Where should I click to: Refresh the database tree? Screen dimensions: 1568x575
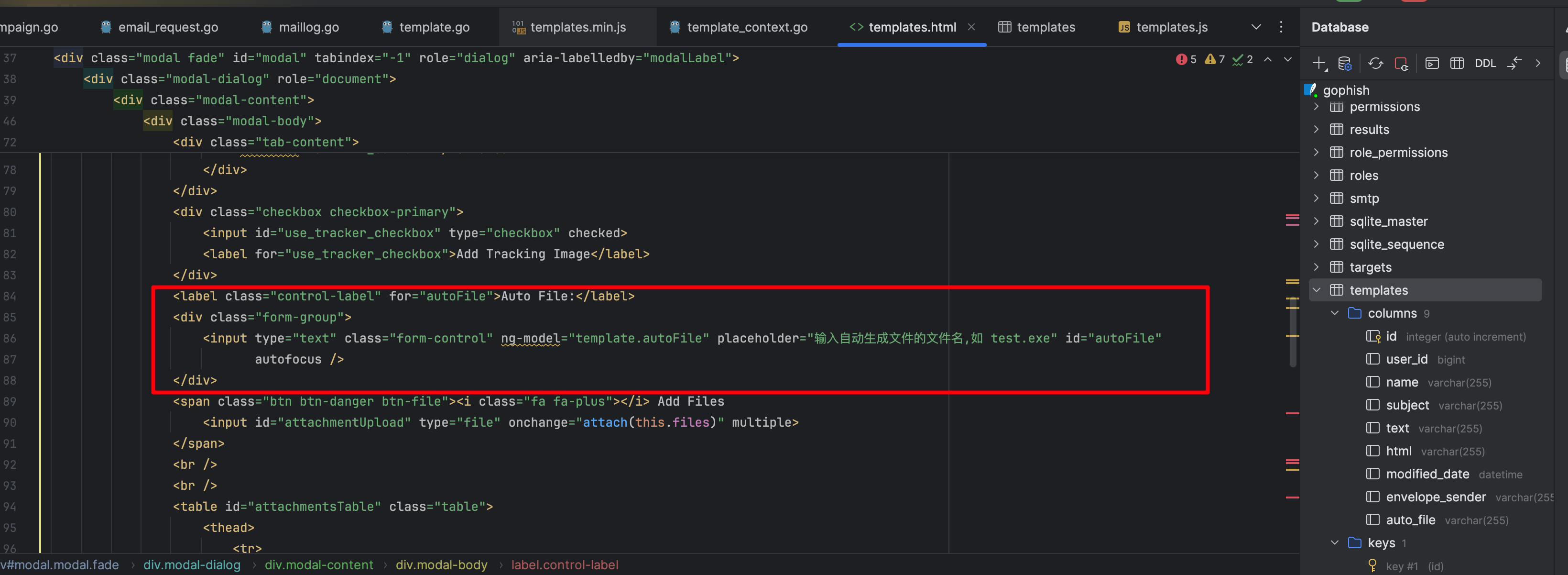click(x=1376, y=63)
